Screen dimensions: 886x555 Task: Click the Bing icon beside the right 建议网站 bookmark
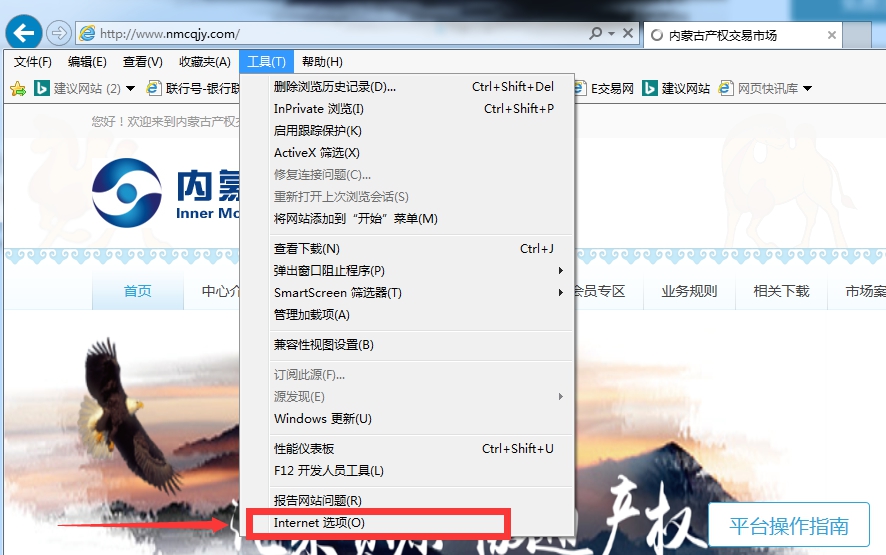(x=650, y=88)
